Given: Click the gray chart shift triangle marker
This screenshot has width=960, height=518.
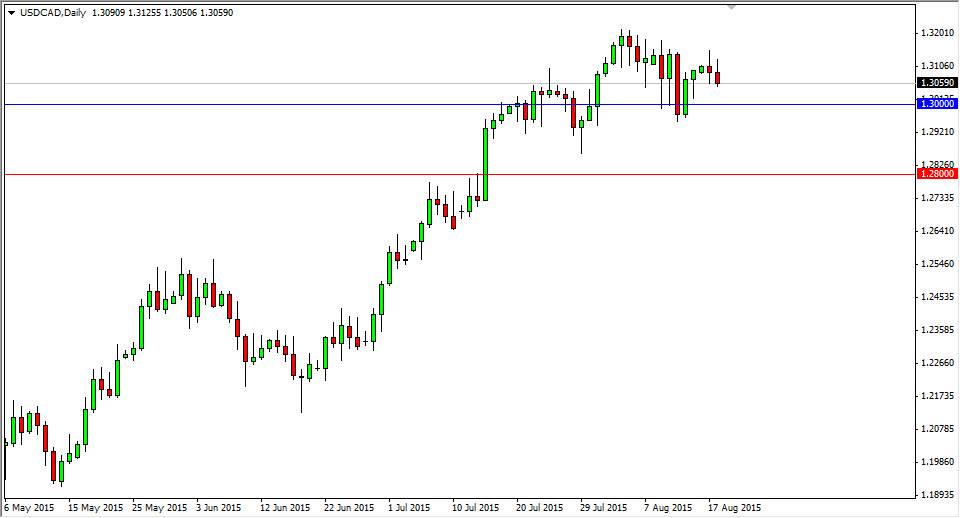Looking at the screenshot, I should pyautogui.click(x=730, y=7).
